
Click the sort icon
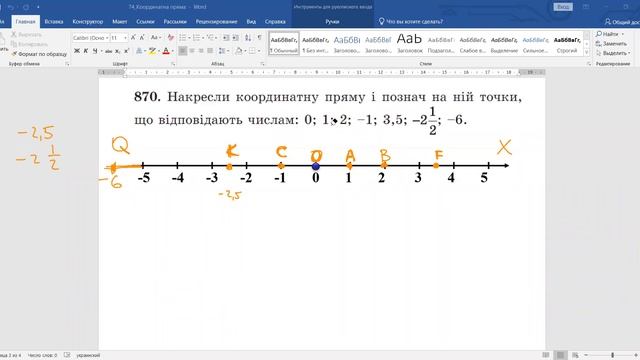[x=248, y=38]
